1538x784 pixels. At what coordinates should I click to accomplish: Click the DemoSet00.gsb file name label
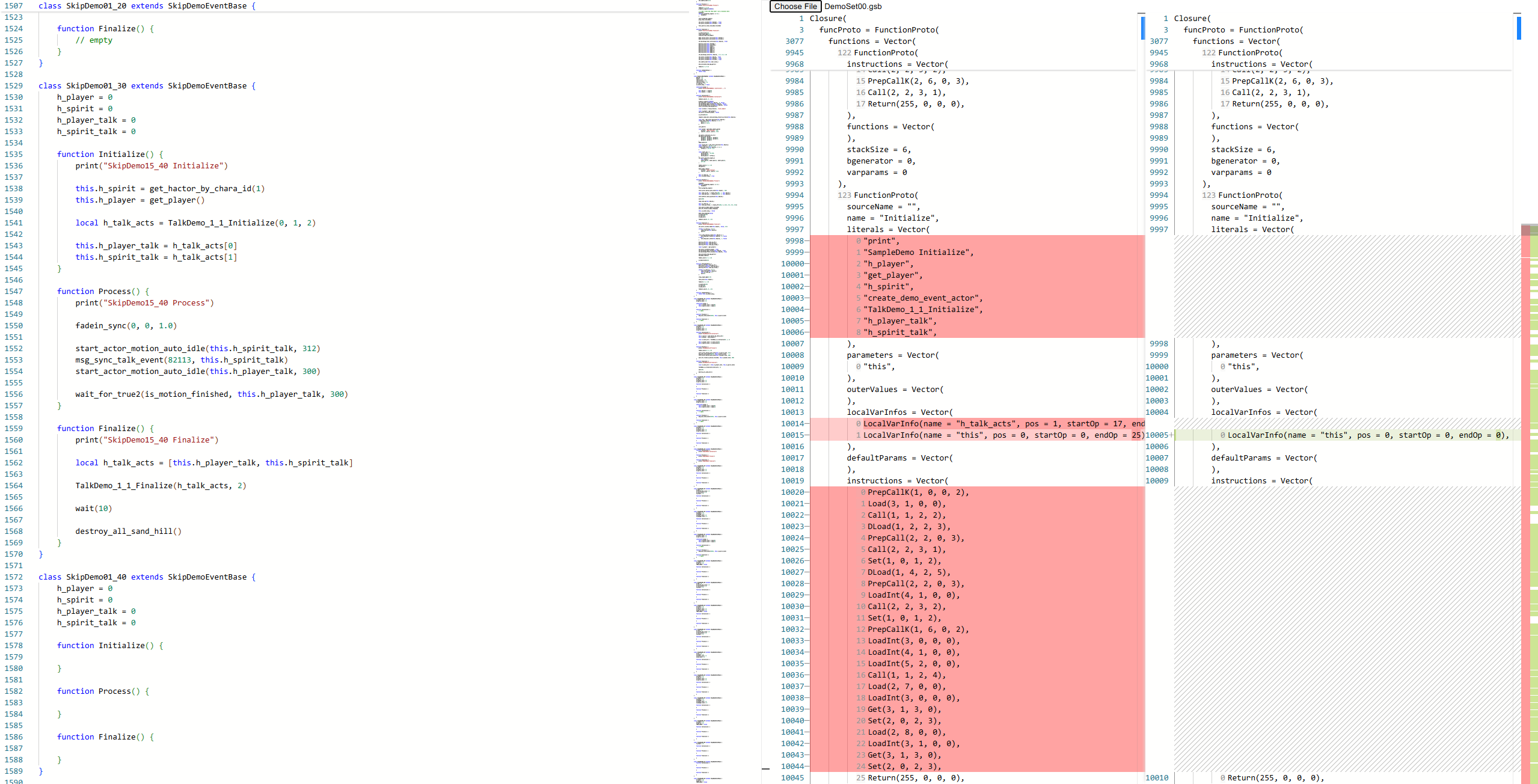pos(853,7)
